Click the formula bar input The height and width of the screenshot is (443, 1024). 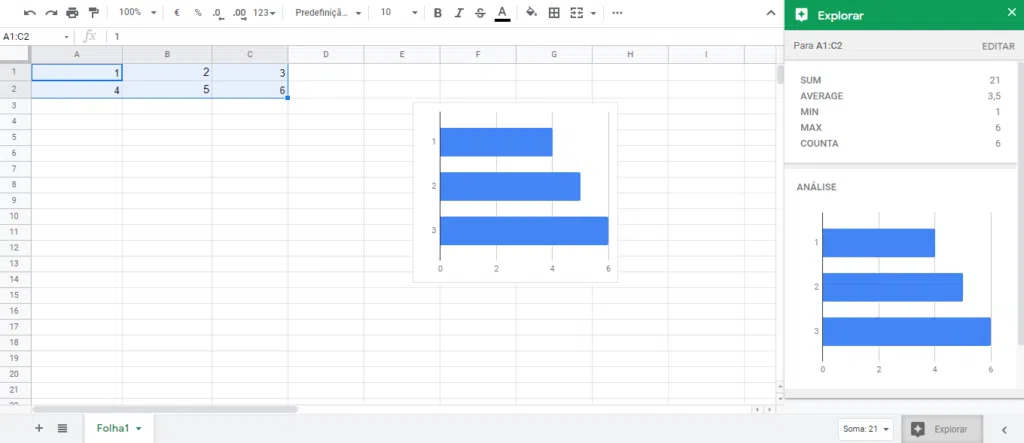[444, 37]
